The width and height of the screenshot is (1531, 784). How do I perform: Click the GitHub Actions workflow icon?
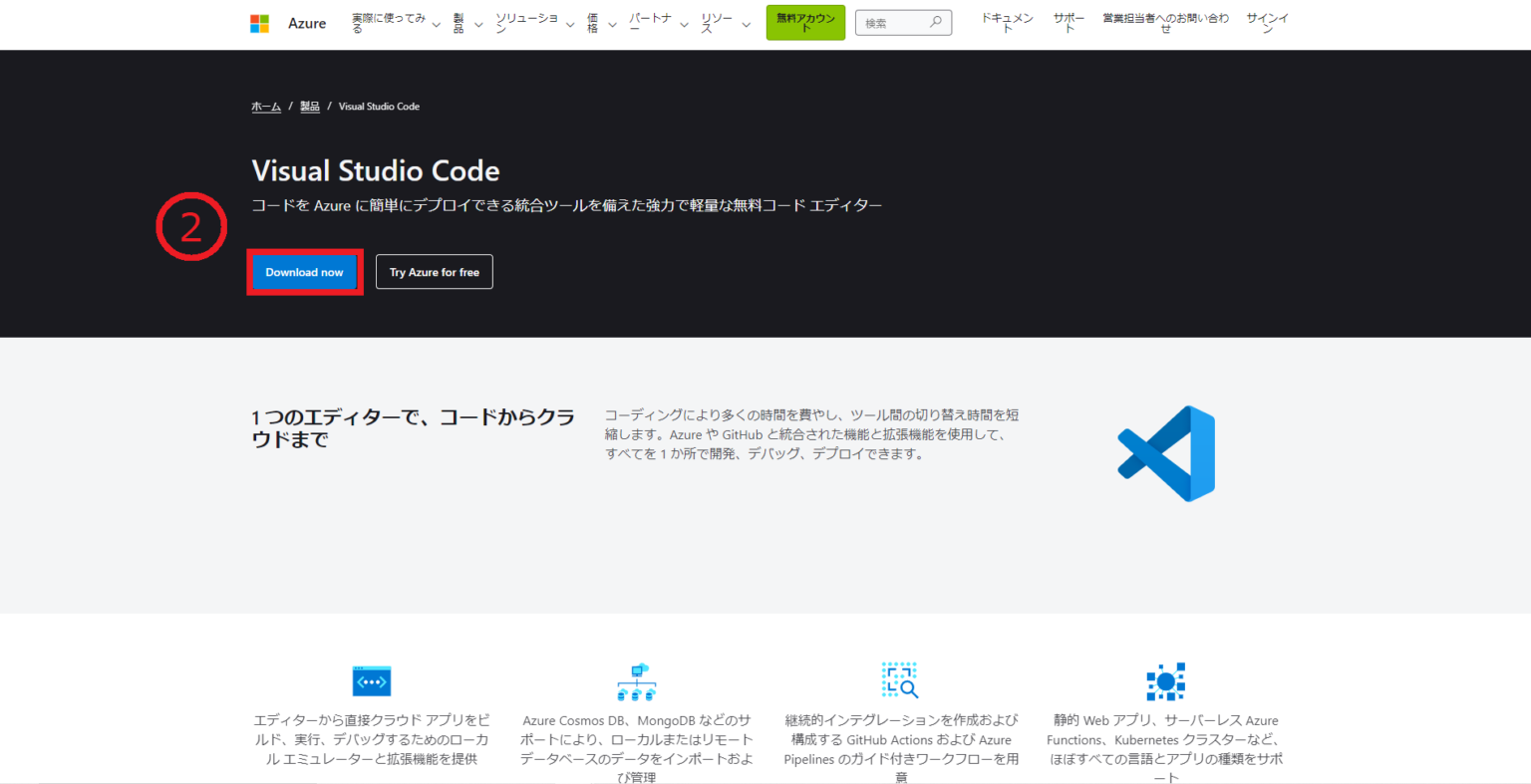point(900,680)
